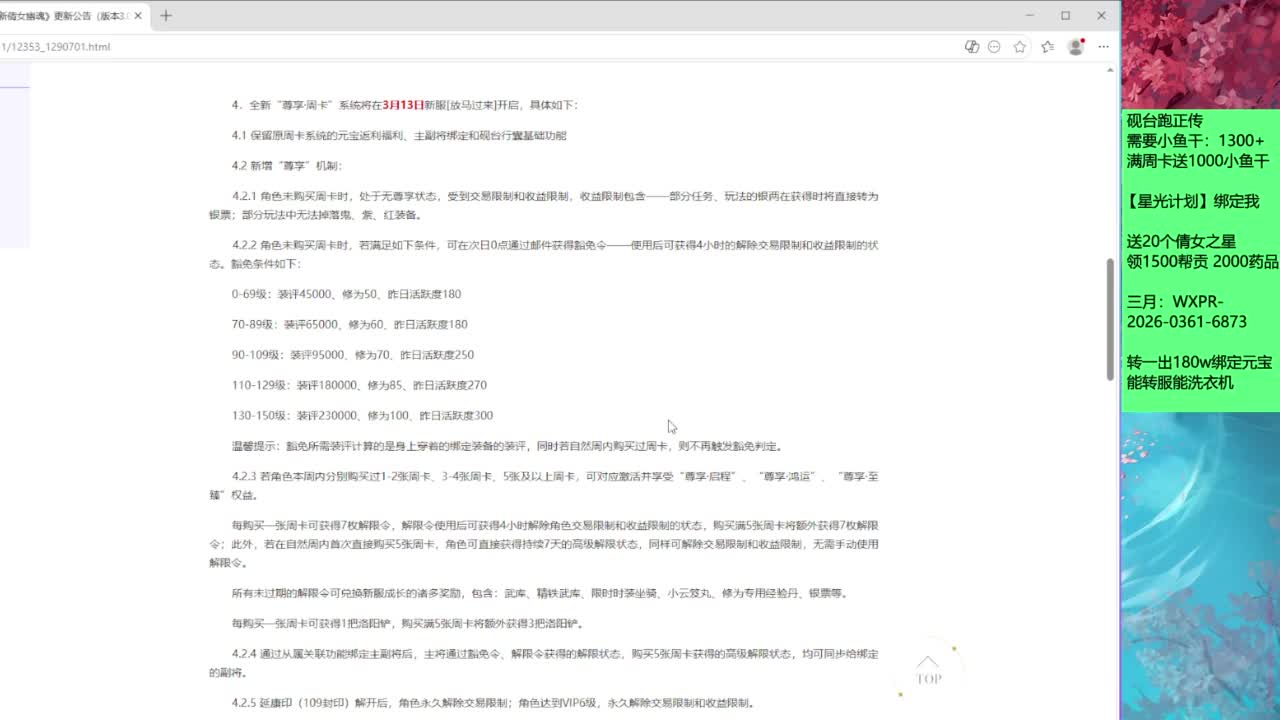Minimize the browser window

[1030, 15]
